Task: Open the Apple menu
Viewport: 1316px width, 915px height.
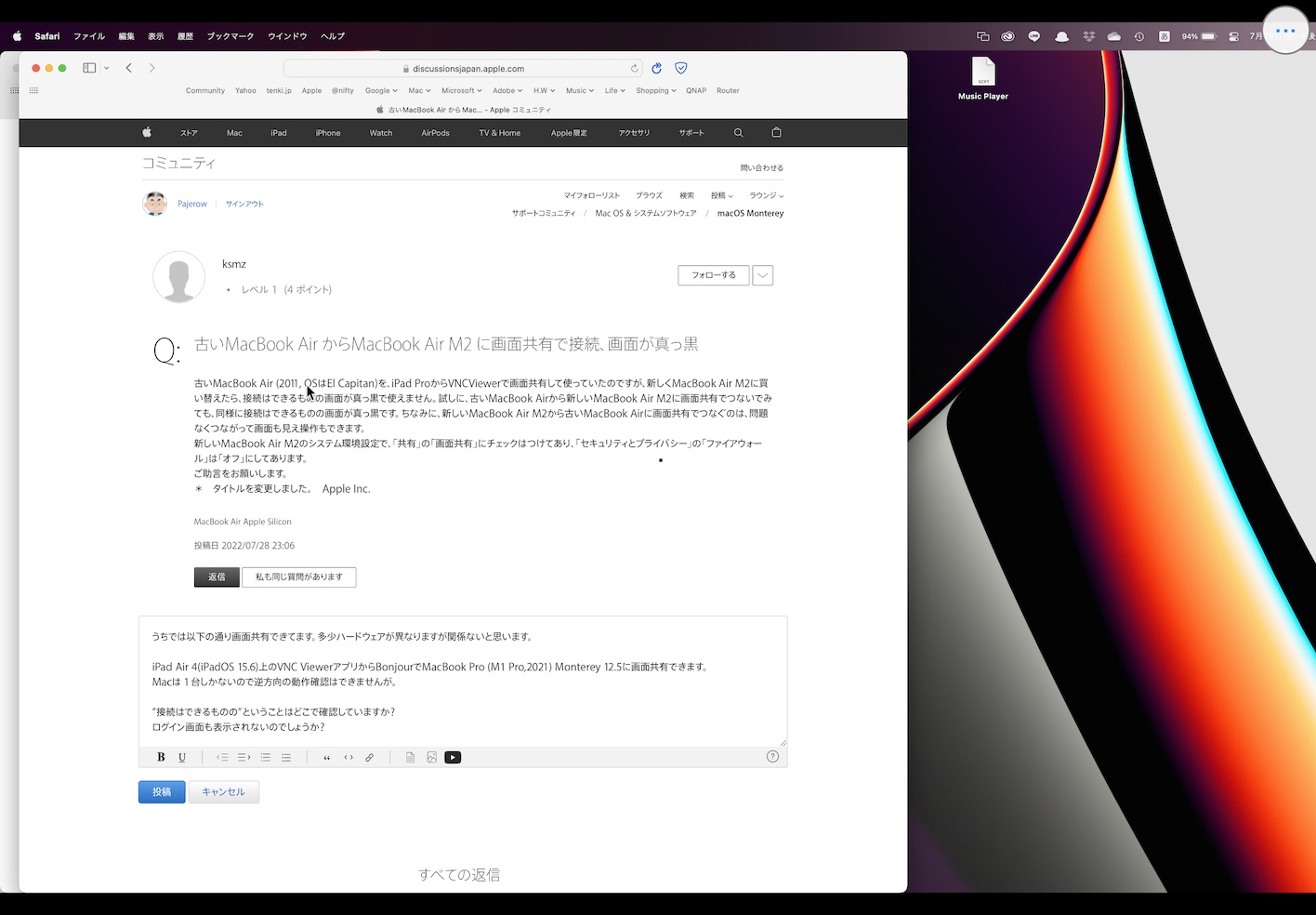Action: click(x=17, y=36)
